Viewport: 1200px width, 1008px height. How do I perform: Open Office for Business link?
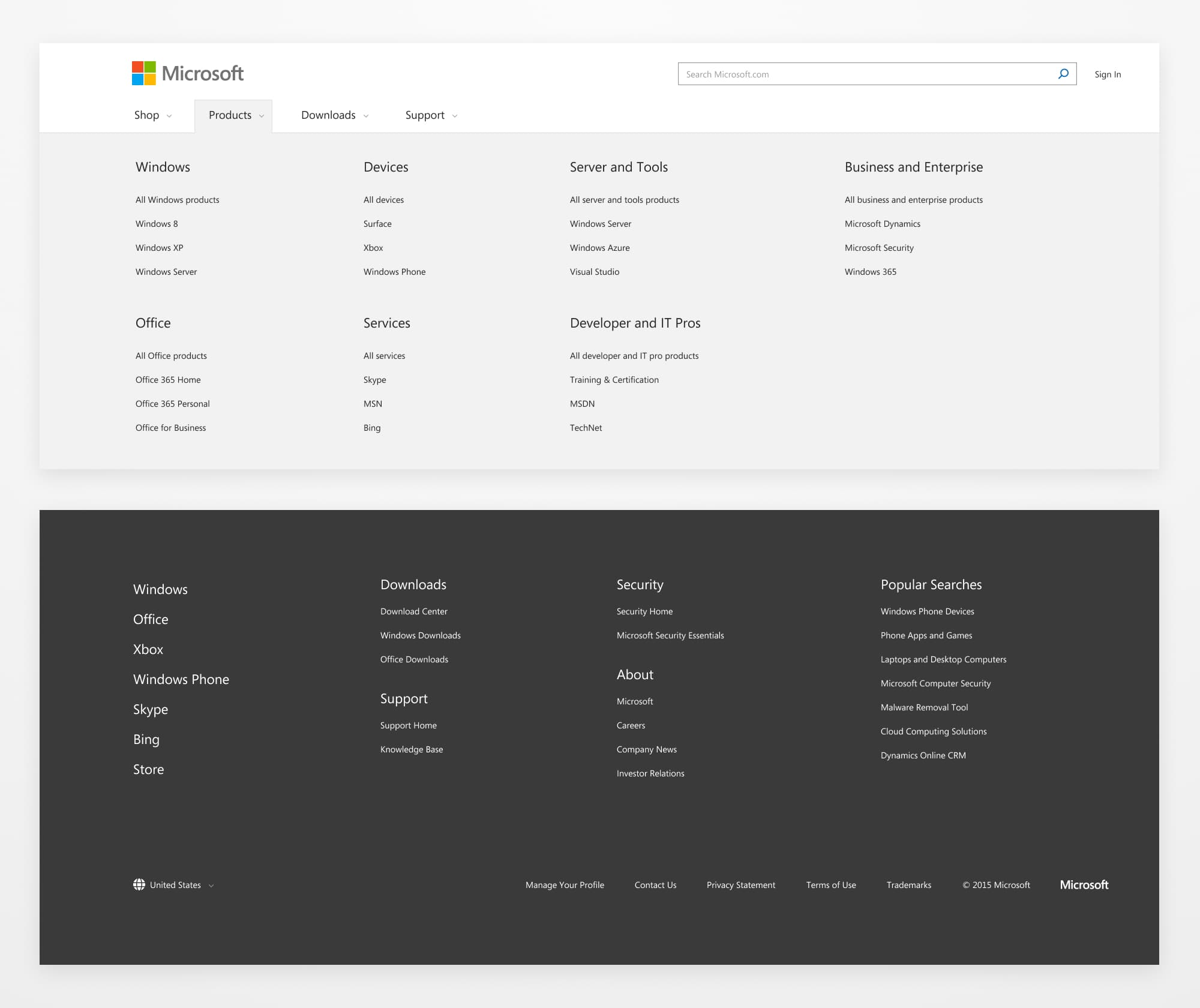click(x=170, y=428)
